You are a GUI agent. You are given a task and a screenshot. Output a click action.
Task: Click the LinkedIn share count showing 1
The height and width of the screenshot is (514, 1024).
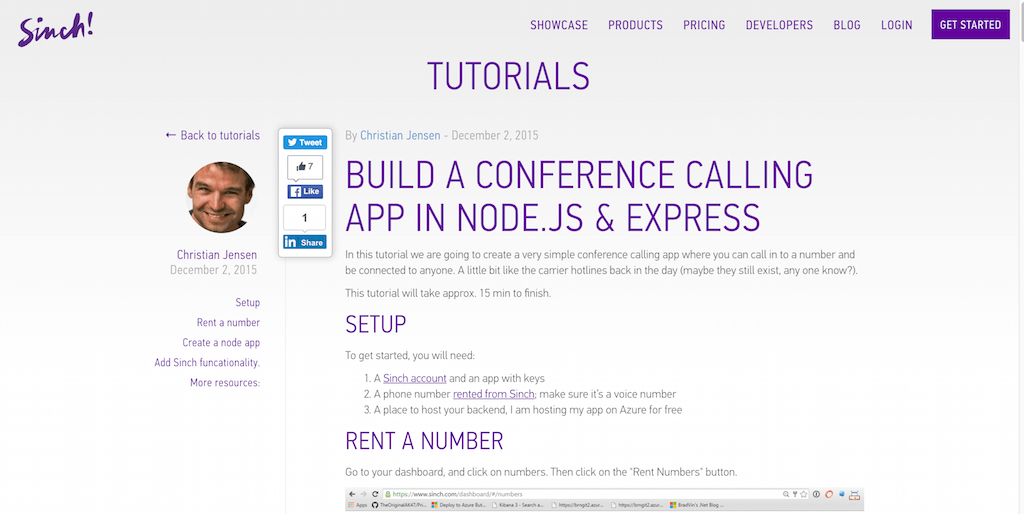coord(305,217)
